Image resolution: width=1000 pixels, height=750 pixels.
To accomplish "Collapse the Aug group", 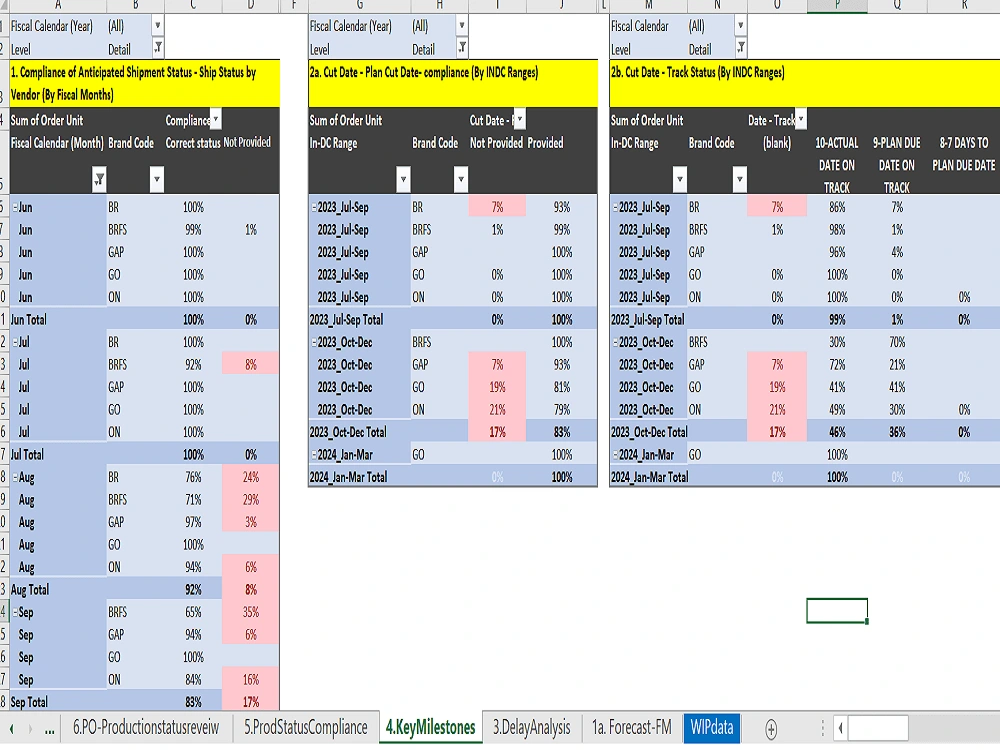I will [x=15, y=478].
